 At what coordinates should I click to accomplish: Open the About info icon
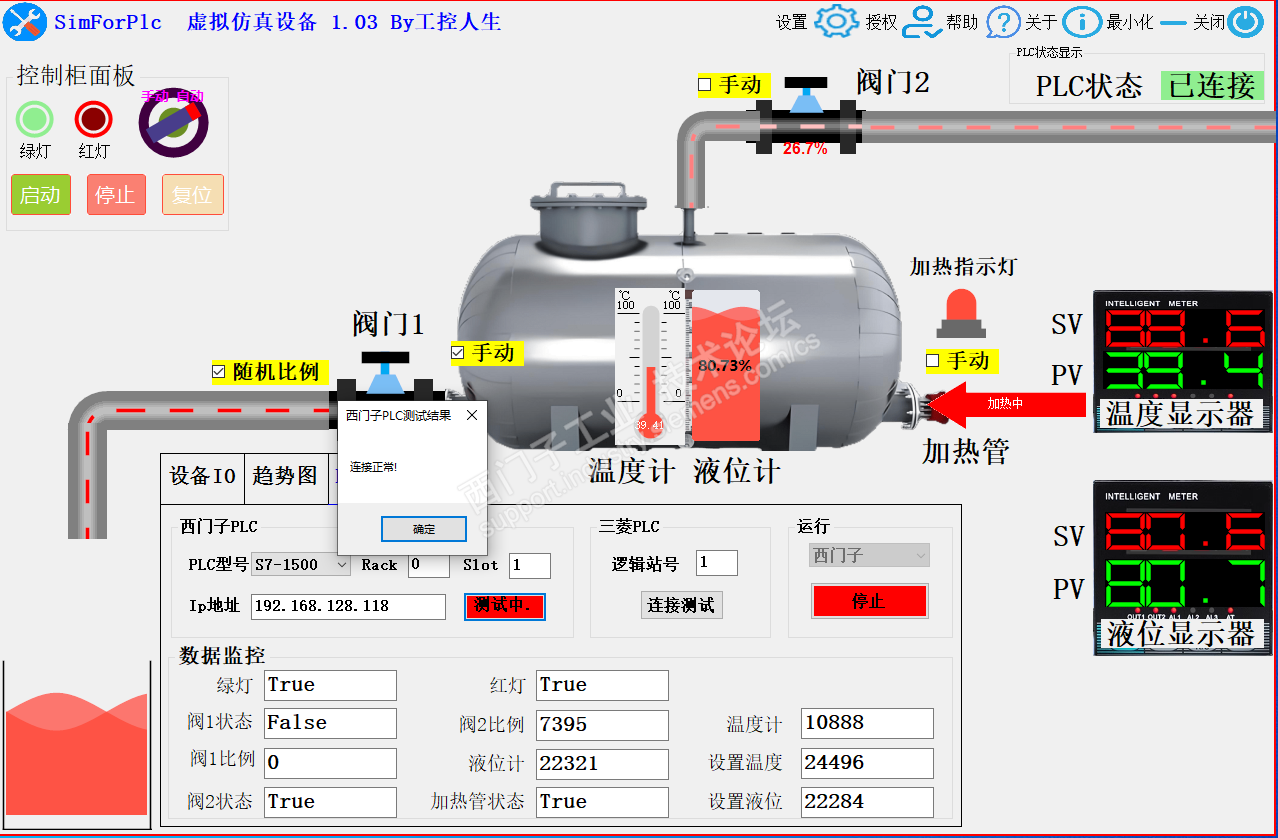[1082, 22]
